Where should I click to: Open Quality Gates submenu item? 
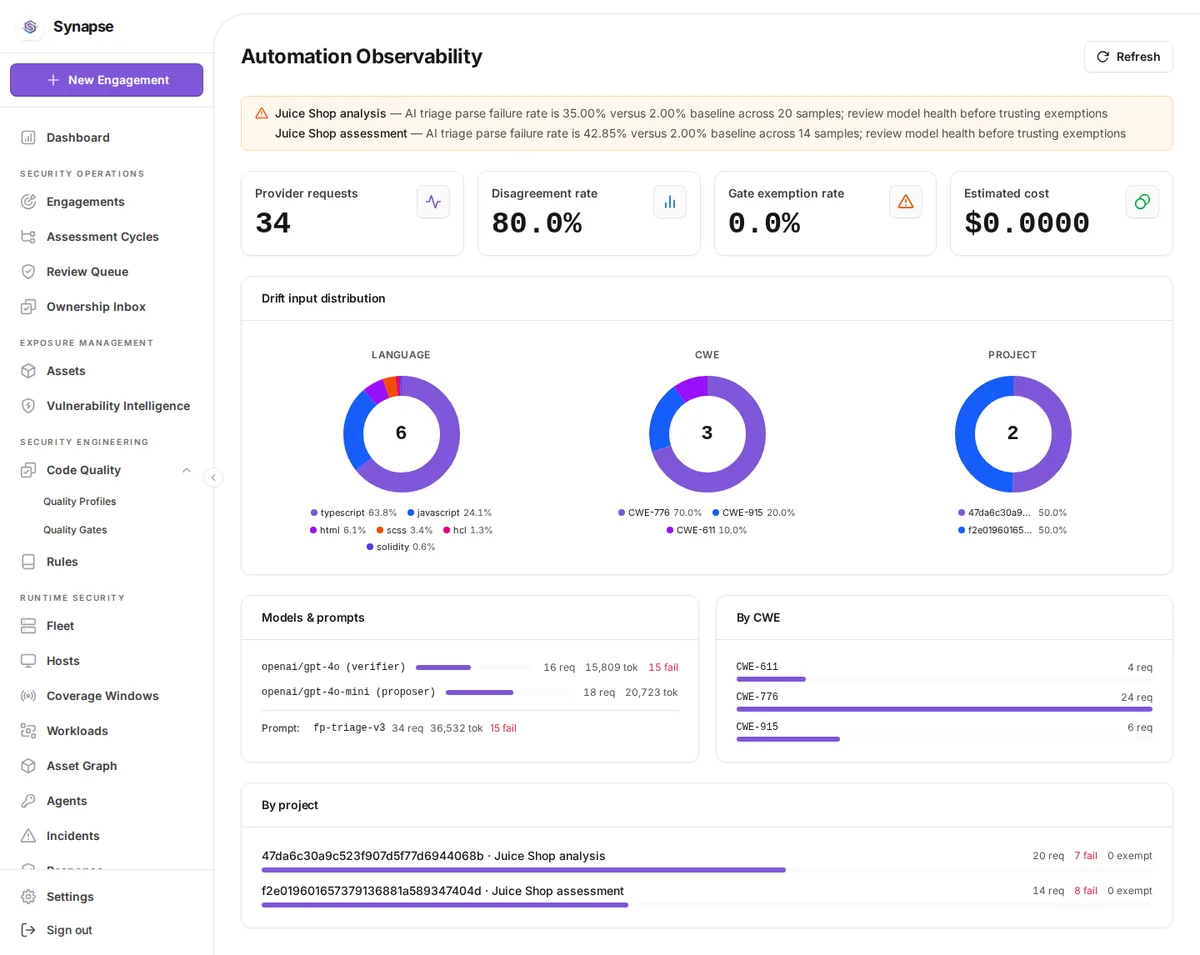click(x=75, y=529)
